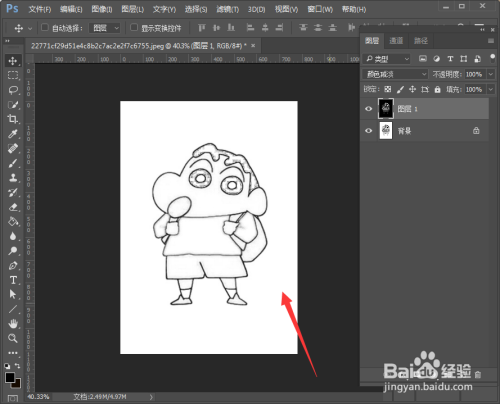Select the Crop tool

tap(13, 119)
